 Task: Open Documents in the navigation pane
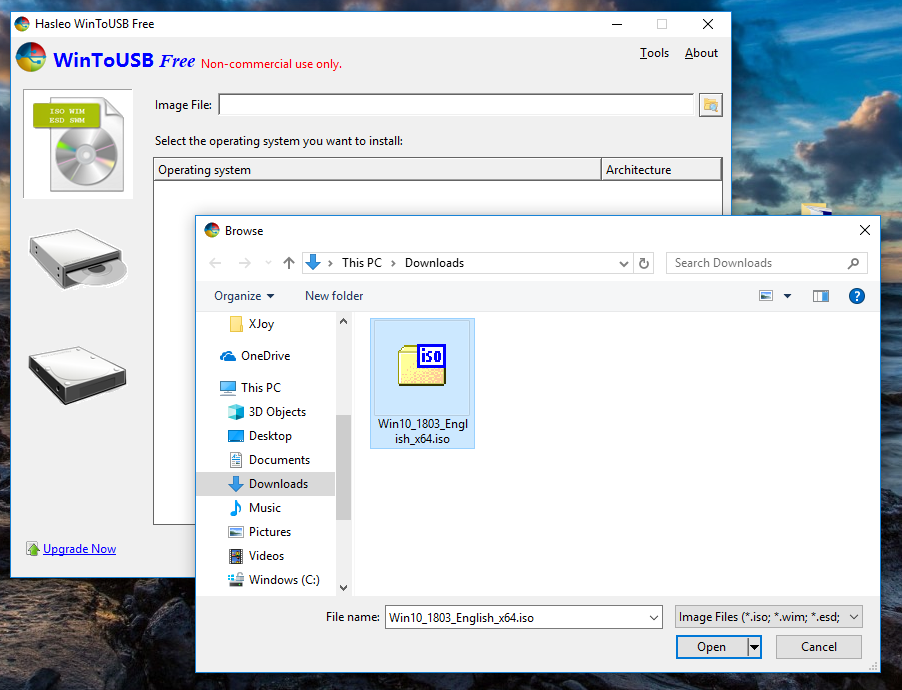point(269,460)
